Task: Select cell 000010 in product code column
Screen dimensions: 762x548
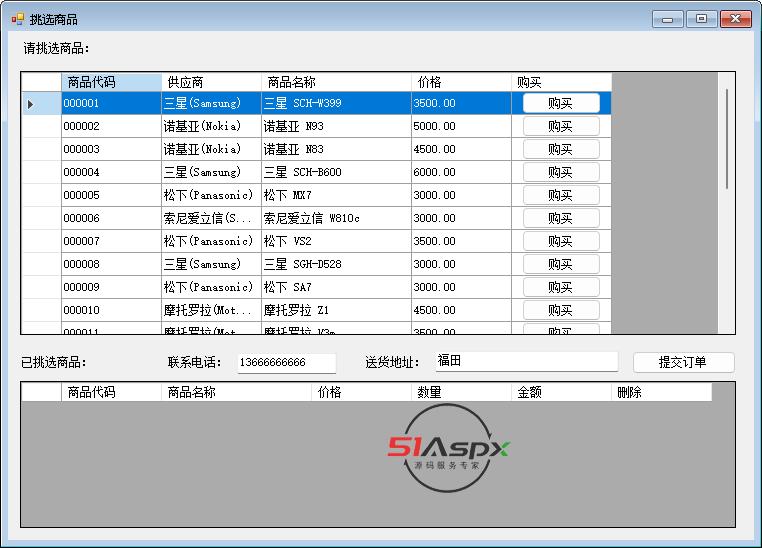Action: click(x=111, y=310)
